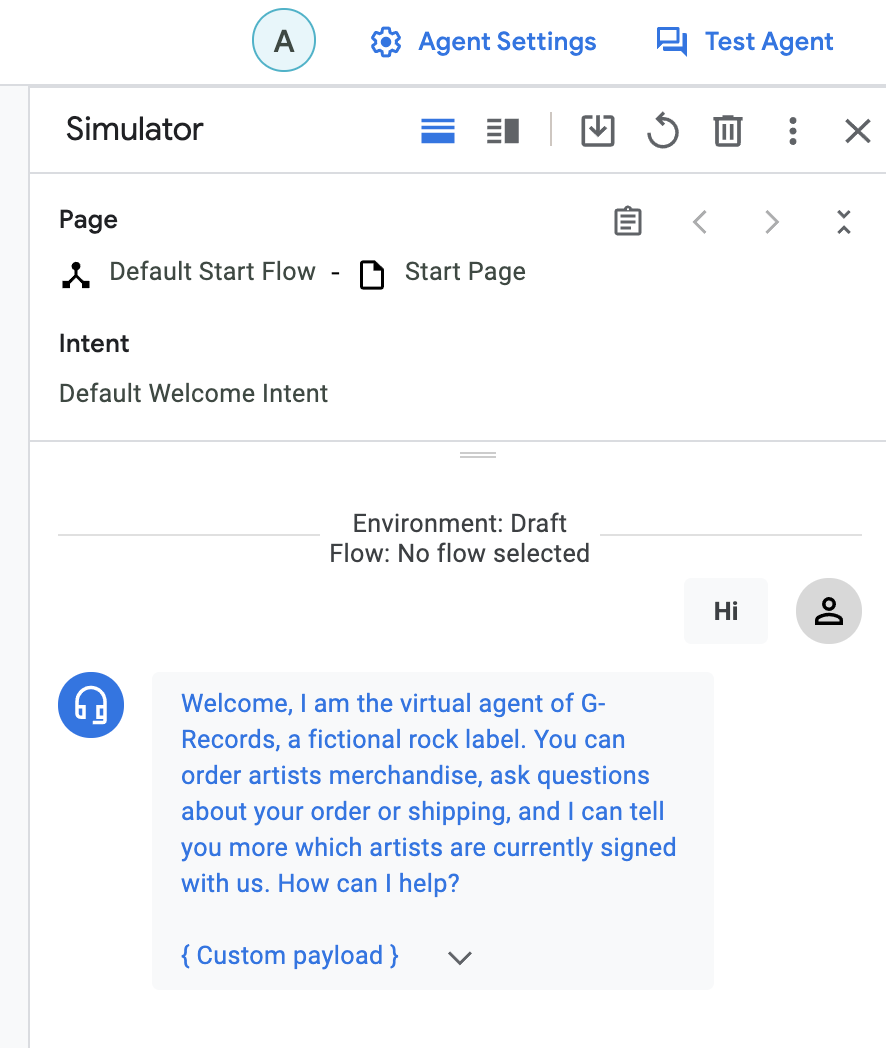Expand the Custom payload chevron
Image resolution: width=886 pixels, height=1048 pixels.
[459, 957]
